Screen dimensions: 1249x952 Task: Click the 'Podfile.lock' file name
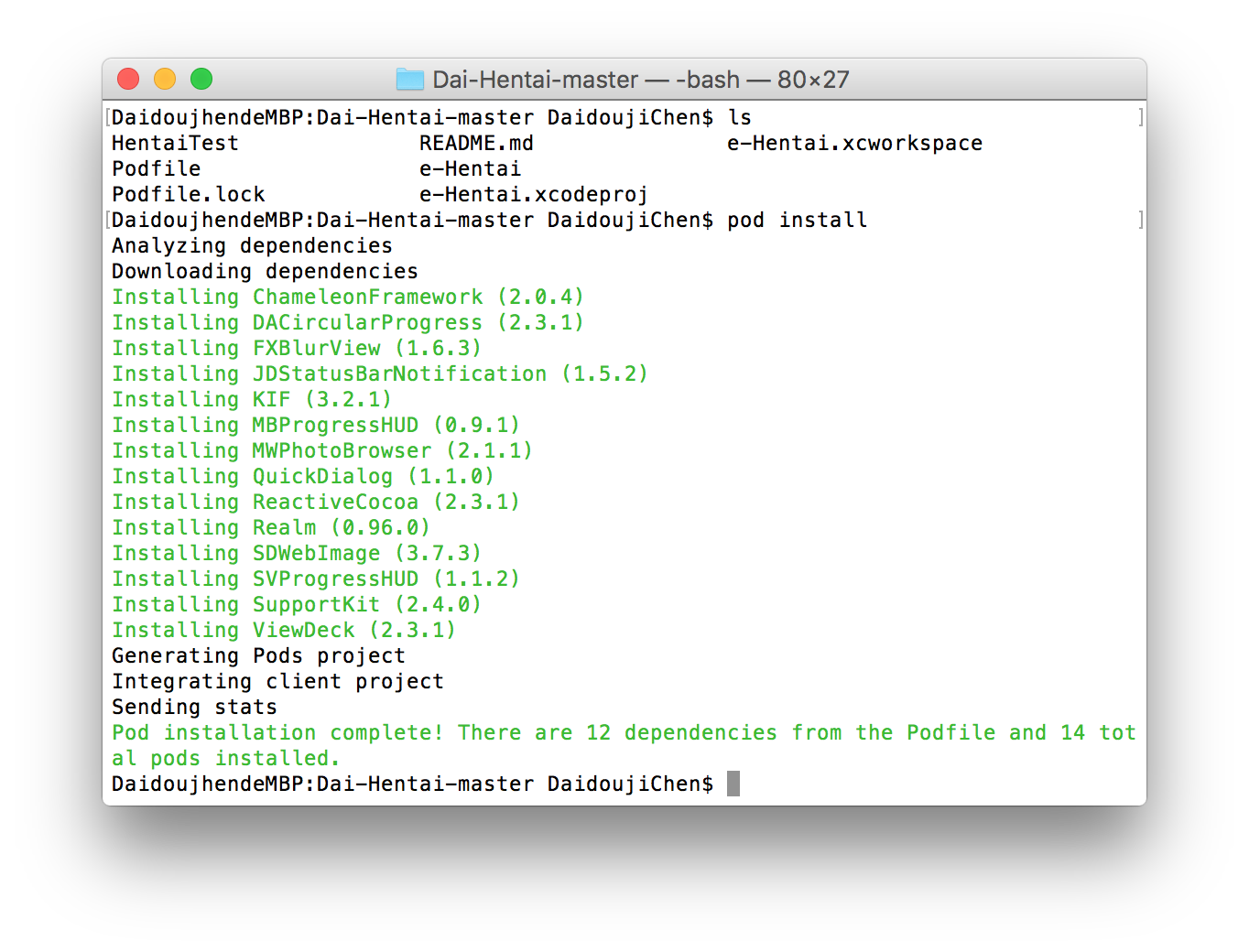pyautogui.click(x=188, y=195)
